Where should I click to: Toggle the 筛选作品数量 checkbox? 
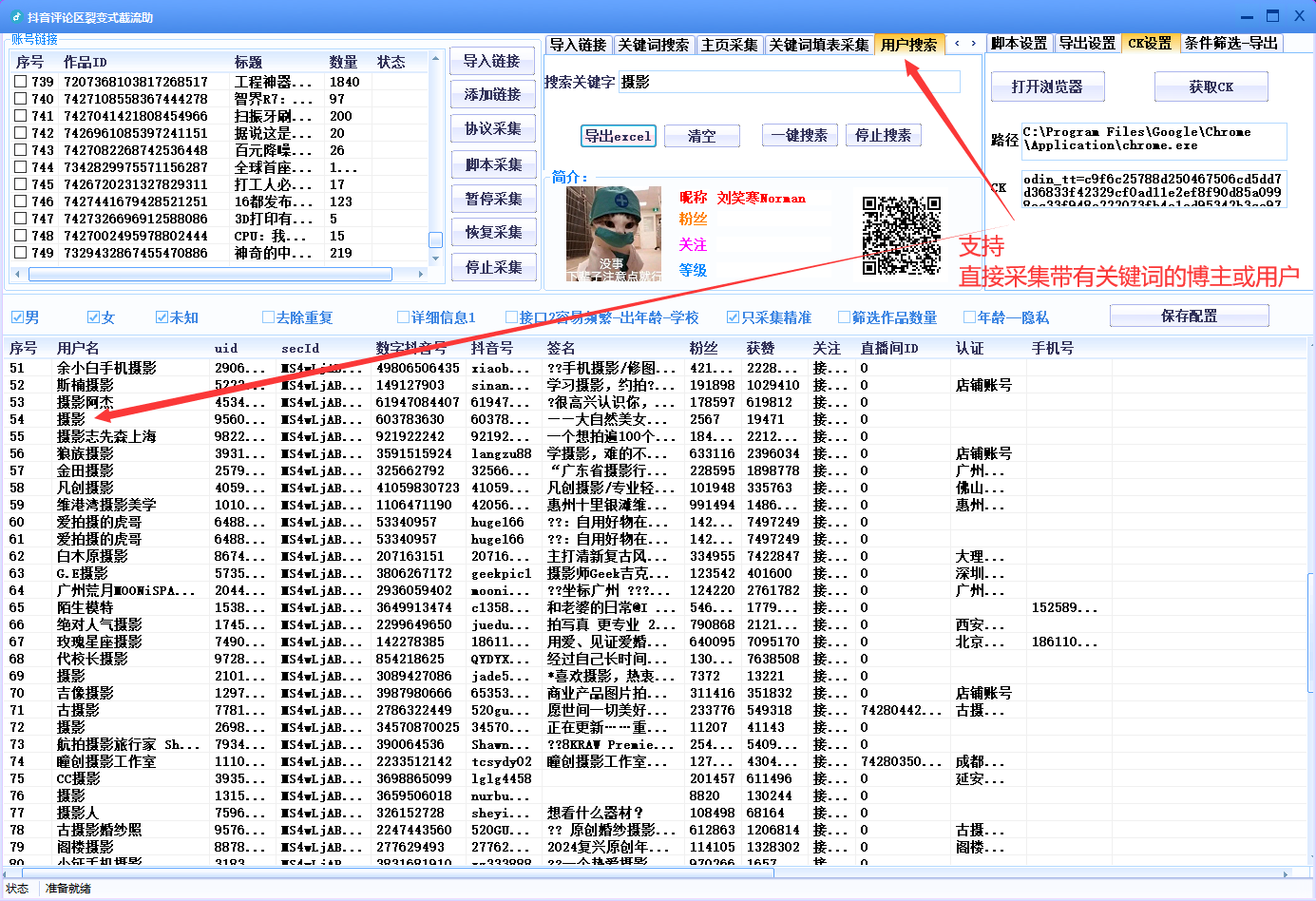tap(844, 316)
